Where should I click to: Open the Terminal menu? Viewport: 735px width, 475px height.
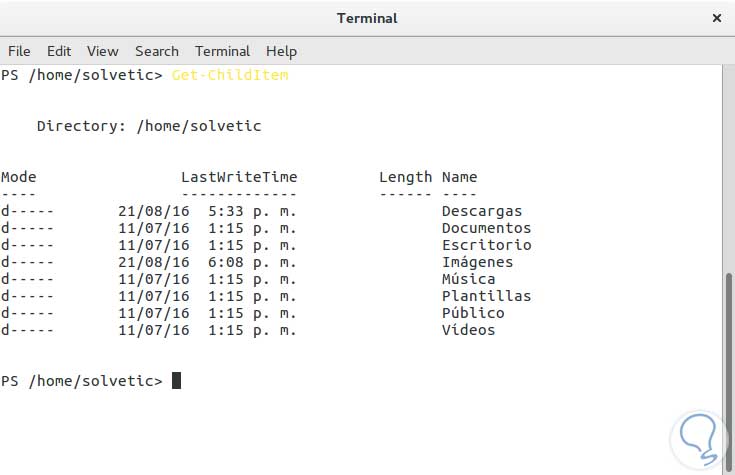pyautogui.click(x=222, y=51)
